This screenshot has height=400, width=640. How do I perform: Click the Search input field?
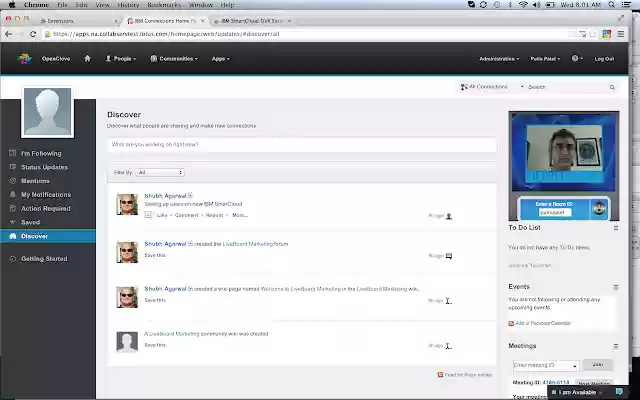567,87
